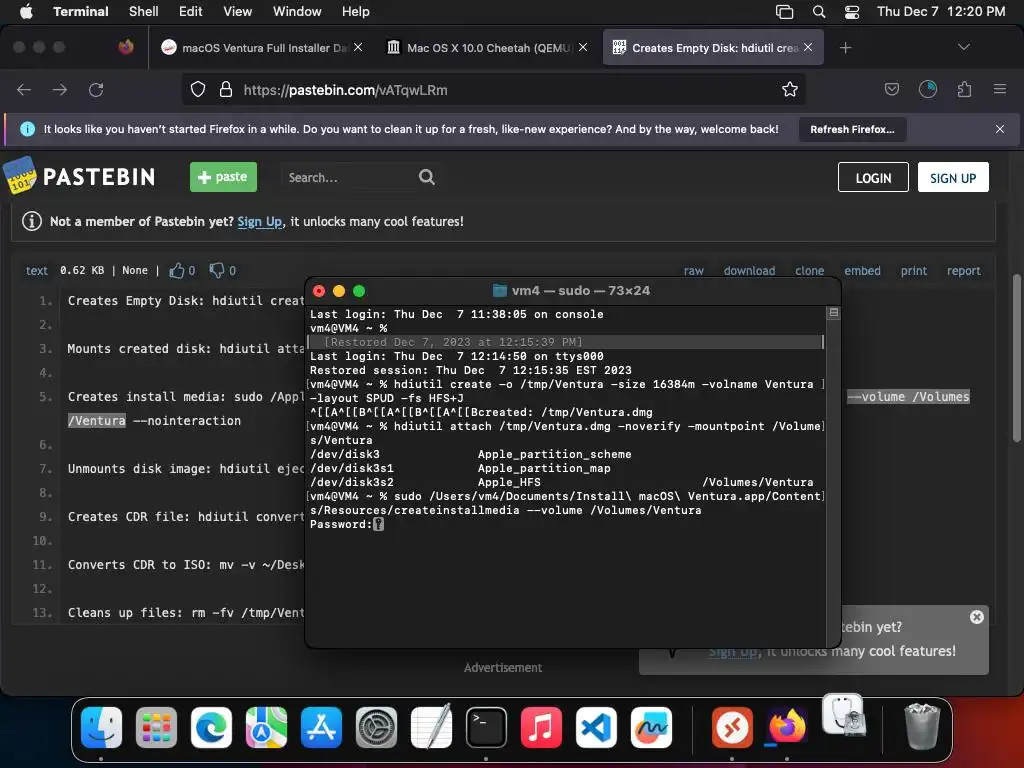1024x768 pixels.
Task: Open Visual Studio Code from the Dock
Action: pyautogui.click(x=596, y=728)
